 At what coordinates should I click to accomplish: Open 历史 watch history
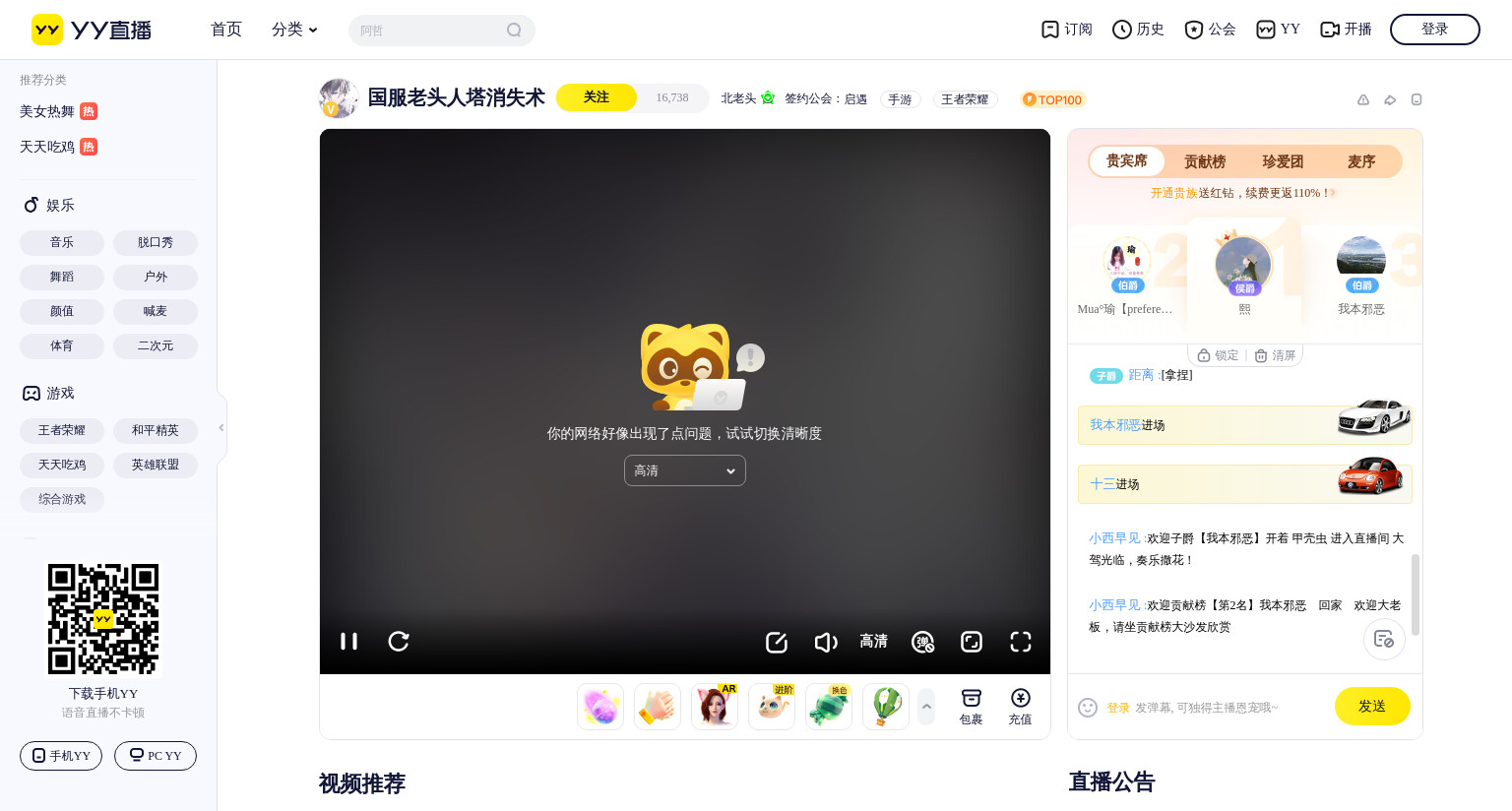point(1138,30)
